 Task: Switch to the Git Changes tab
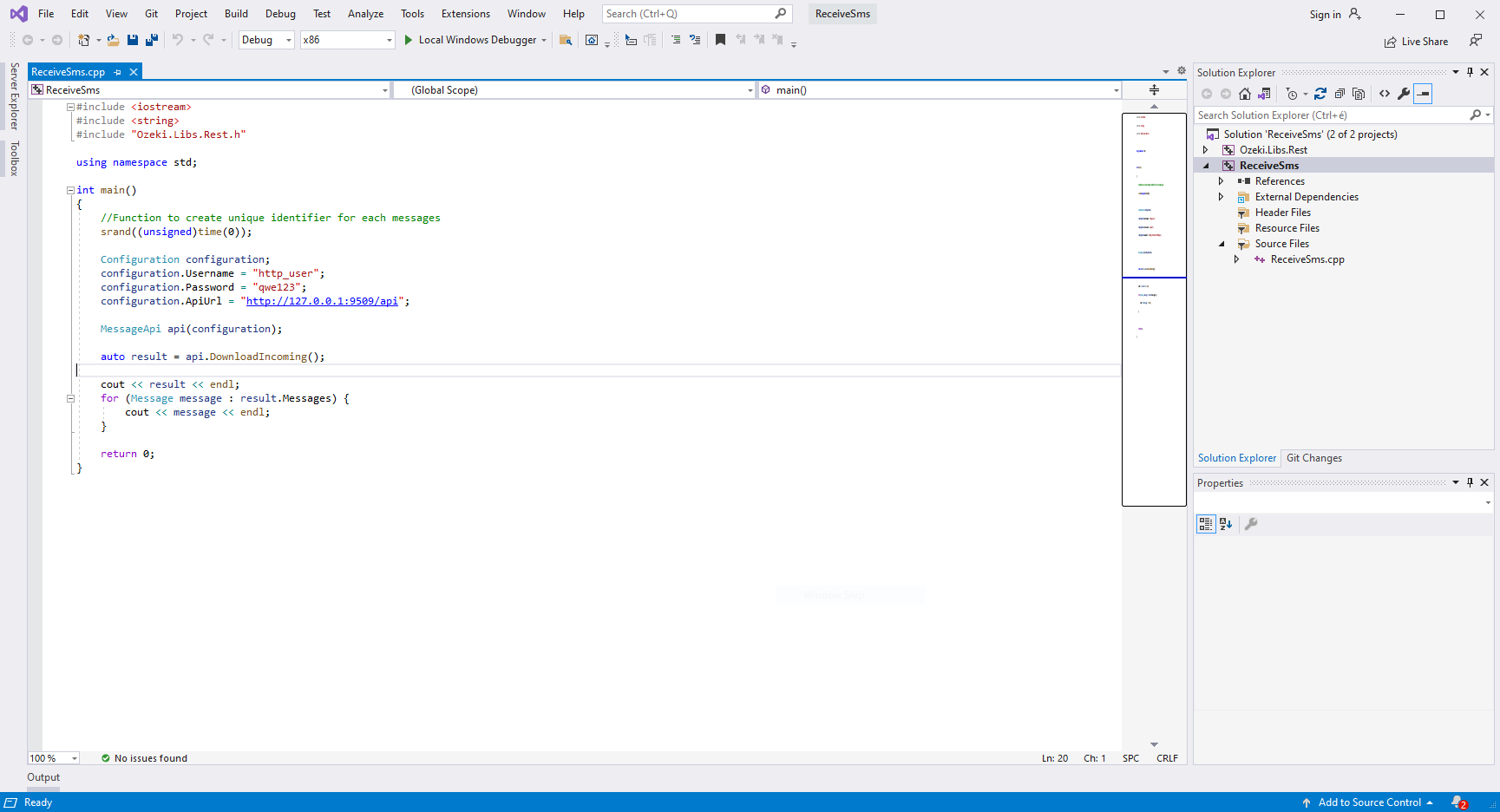point(1313,458)
